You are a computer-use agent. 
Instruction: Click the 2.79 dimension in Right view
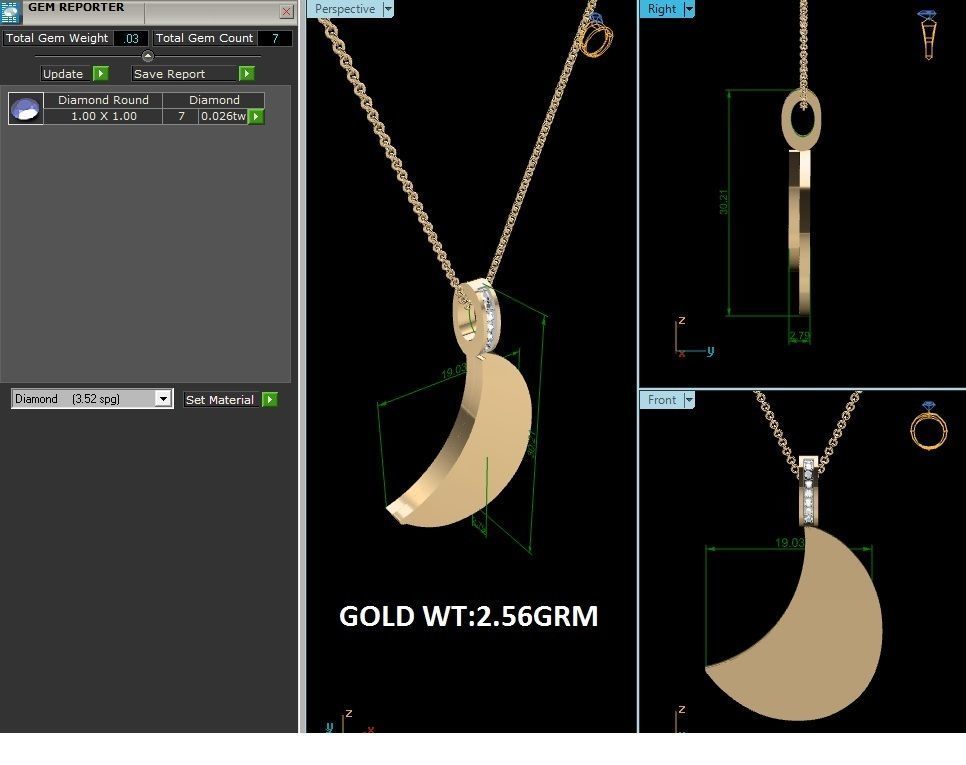(800, 336)
